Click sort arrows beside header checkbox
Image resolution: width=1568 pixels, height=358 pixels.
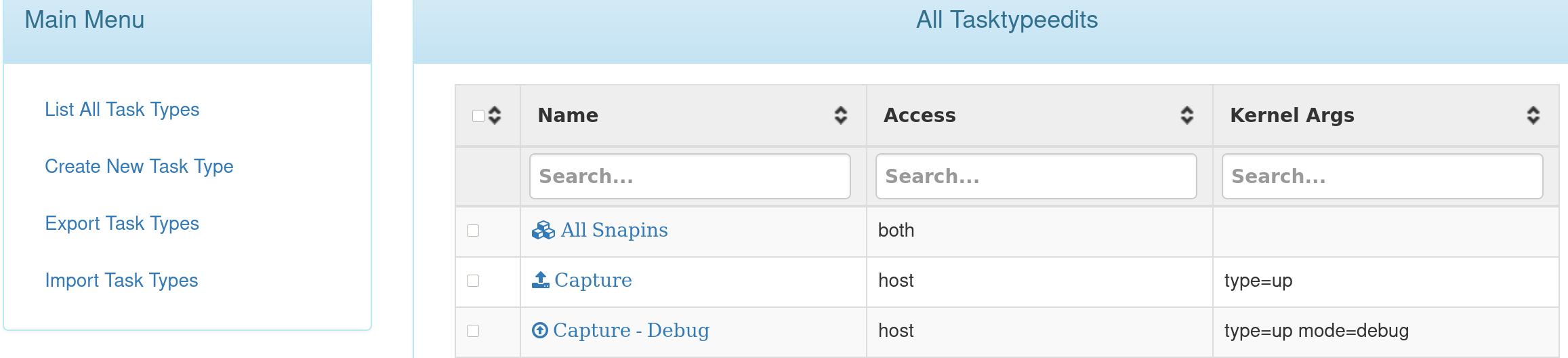click(x=495, y=115)
